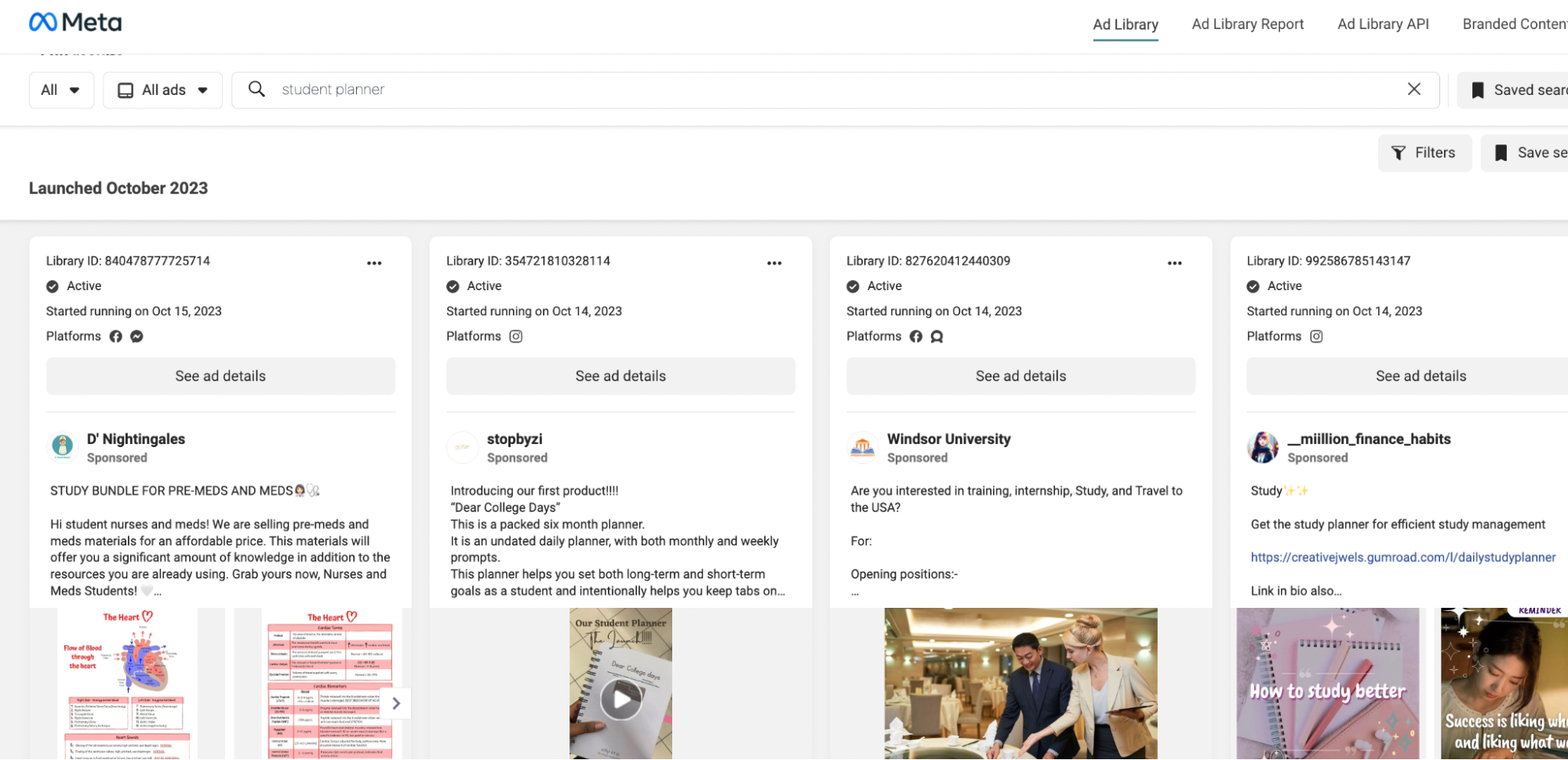Image resolution: width=1568 pixels, height=760 pixels.
Task: Click the Meta logo
Action: pyautogui.click(x=75, y=23)
